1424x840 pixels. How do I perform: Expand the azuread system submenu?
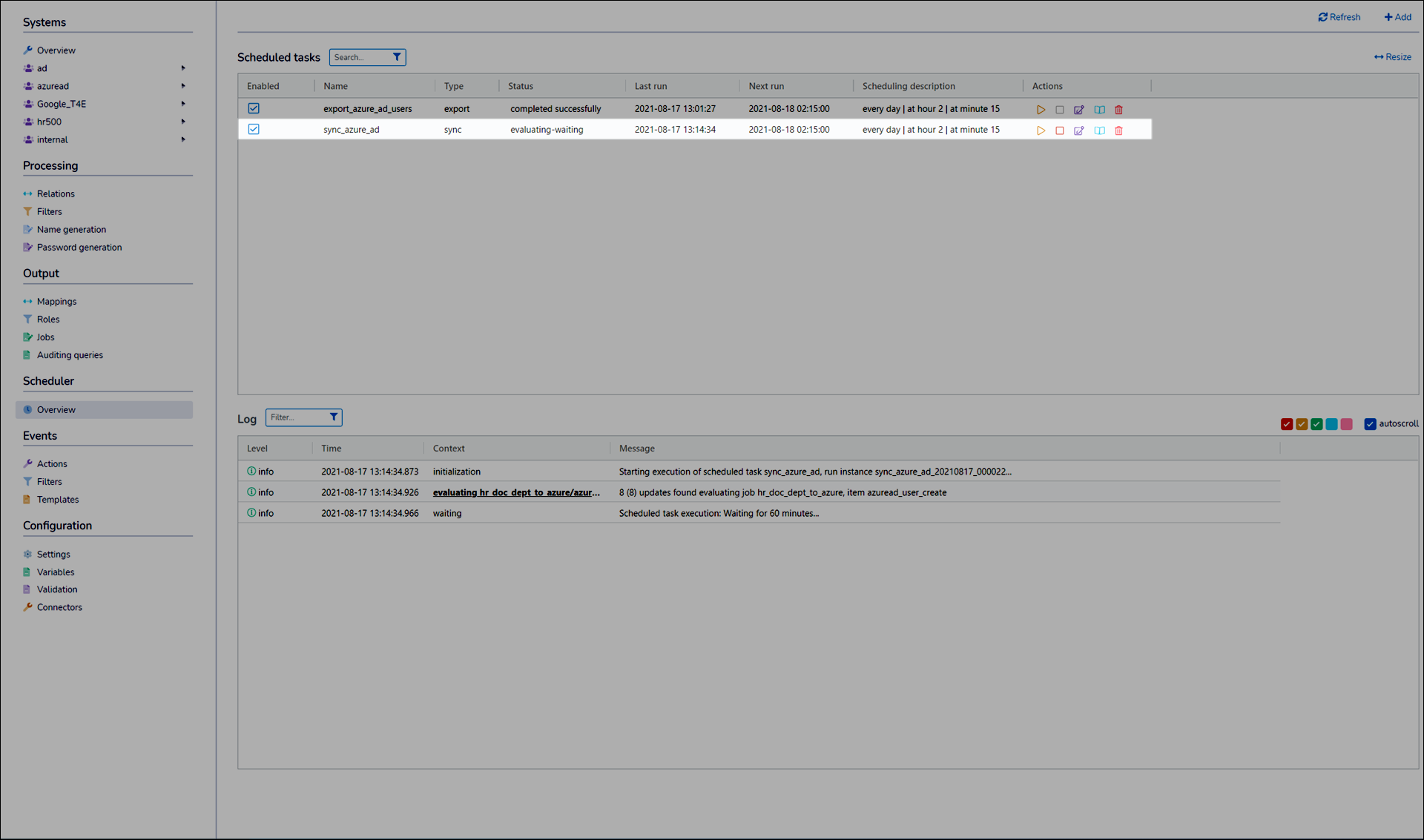click(183, 86)
